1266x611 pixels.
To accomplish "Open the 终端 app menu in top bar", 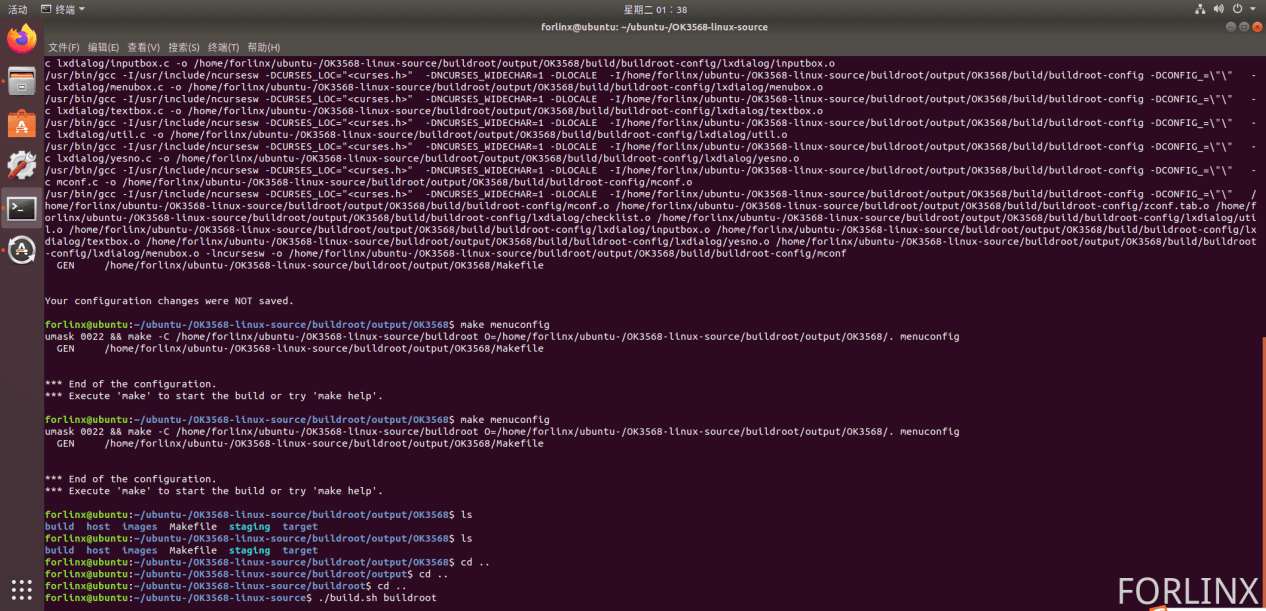I will pos(63,9).
